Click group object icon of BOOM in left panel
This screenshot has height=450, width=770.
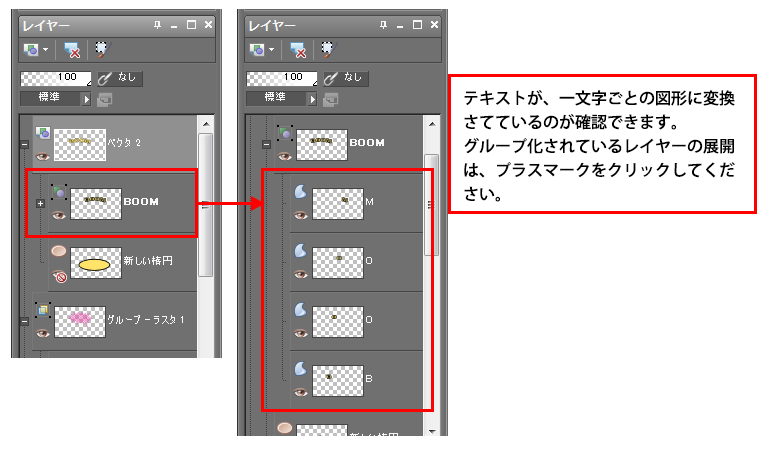59,192
